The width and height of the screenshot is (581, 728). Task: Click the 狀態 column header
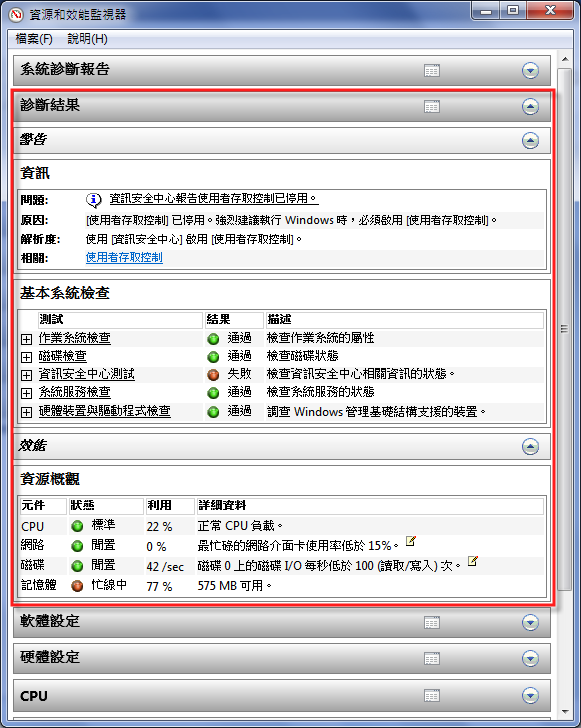[106, 506]
